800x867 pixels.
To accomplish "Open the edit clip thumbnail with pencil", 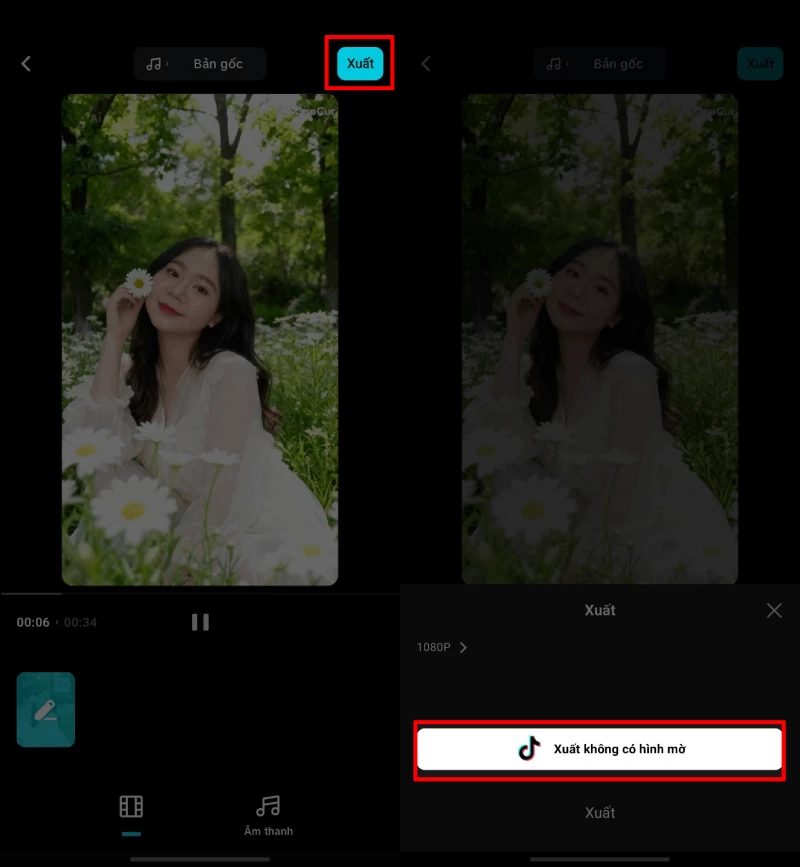I will click(x=46, y=709).
